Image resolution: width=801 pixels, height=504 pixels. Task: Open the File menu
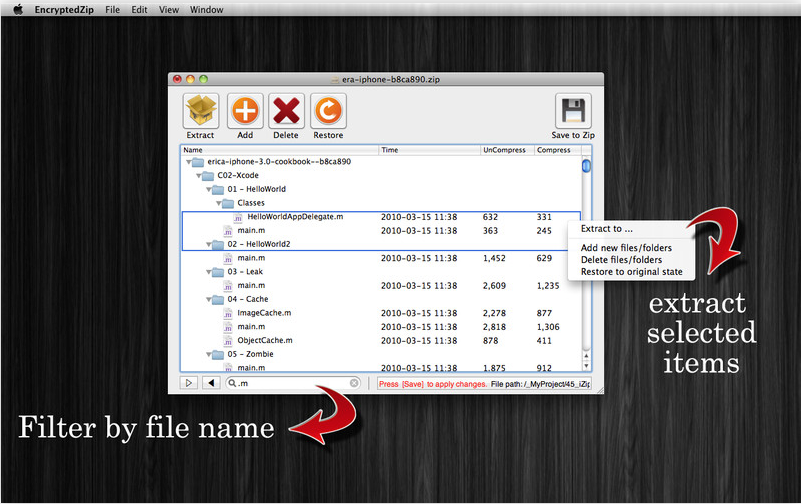point(112,9)
